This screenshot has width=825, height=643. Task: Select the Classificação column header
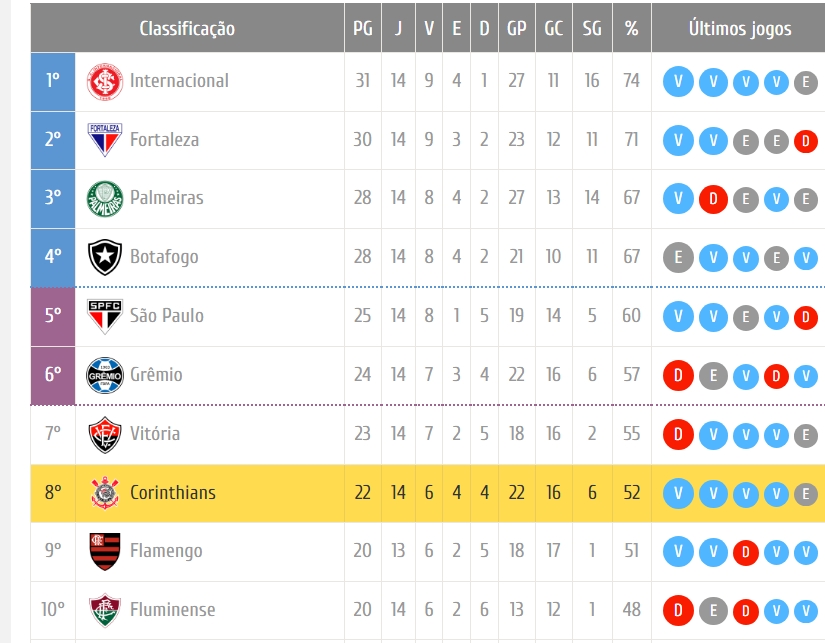(x=187, y=28)
